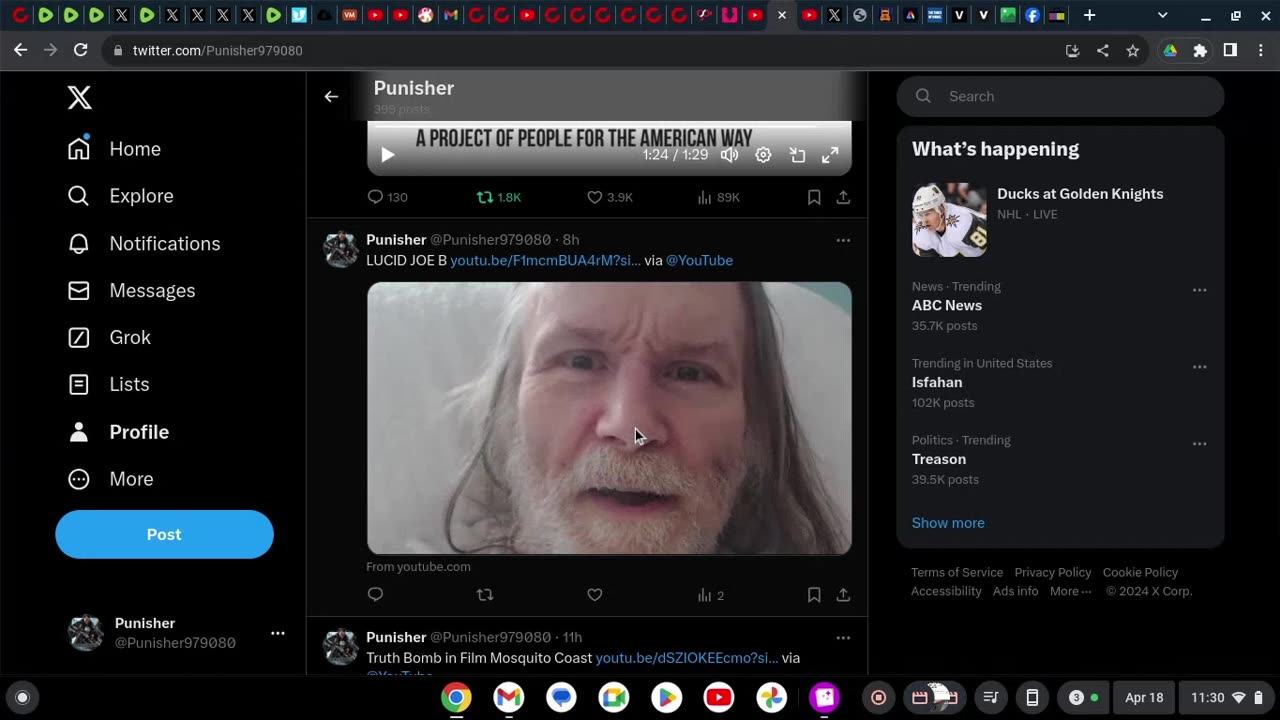Open a new browser tab
This screenshot has width=1280, height=720.
point(1089,15)
